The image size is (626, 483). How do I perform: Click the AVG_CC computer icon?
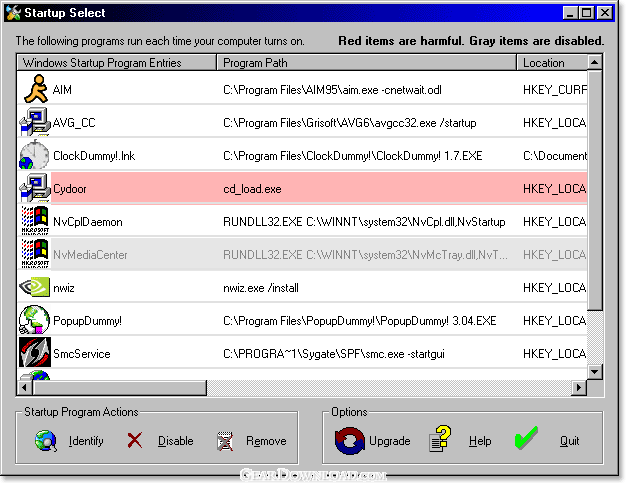pos(34,122)
